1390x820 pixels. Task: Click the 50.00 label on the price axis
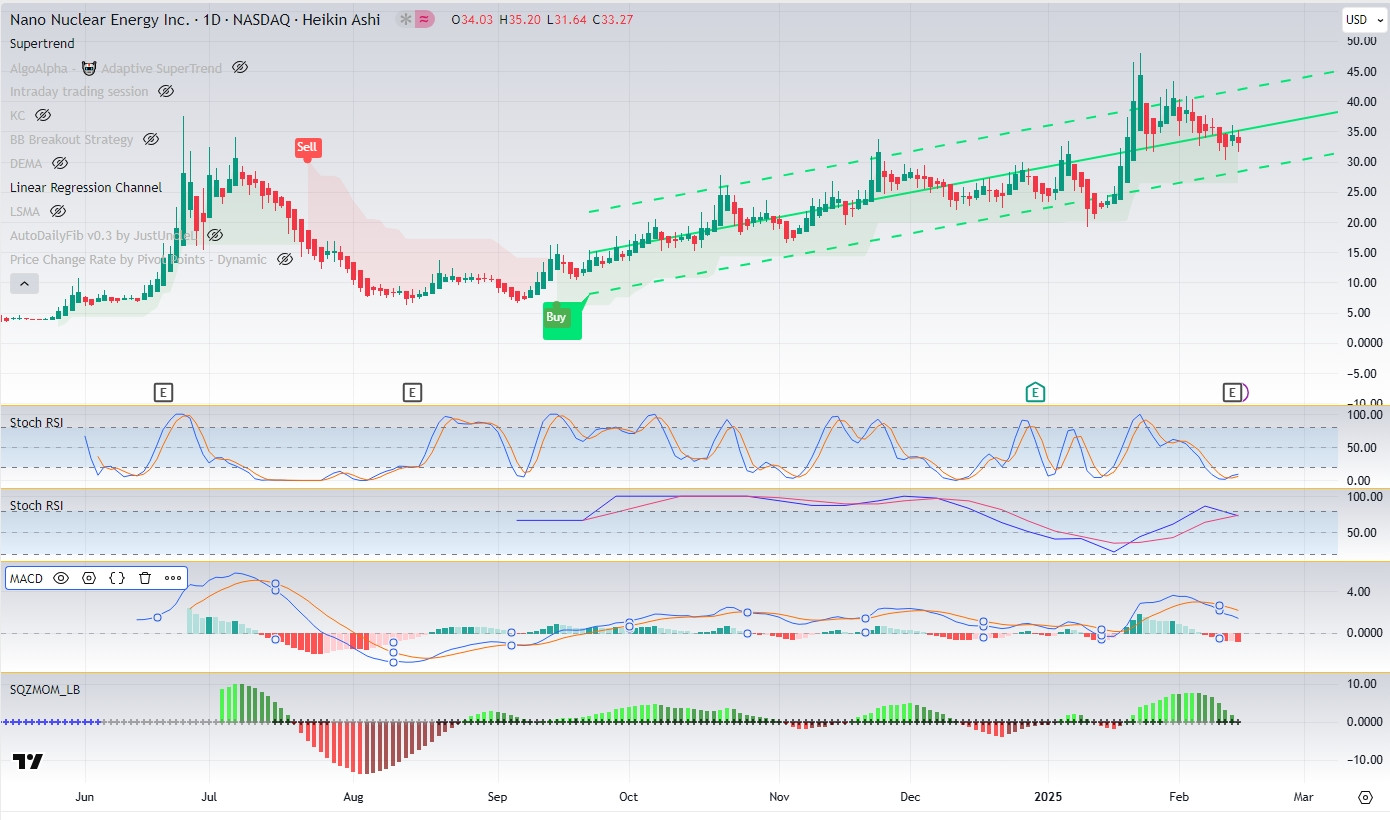[1362, 42]
